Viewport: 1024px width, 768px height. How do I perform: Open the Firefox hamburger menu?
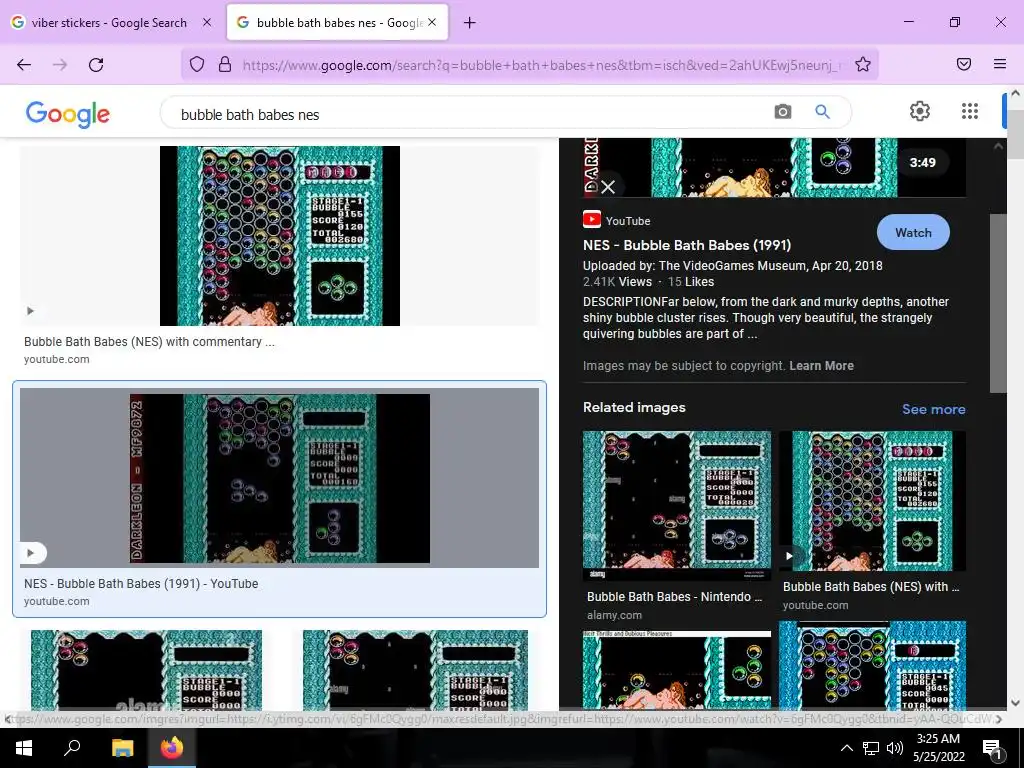(1000, 64)
